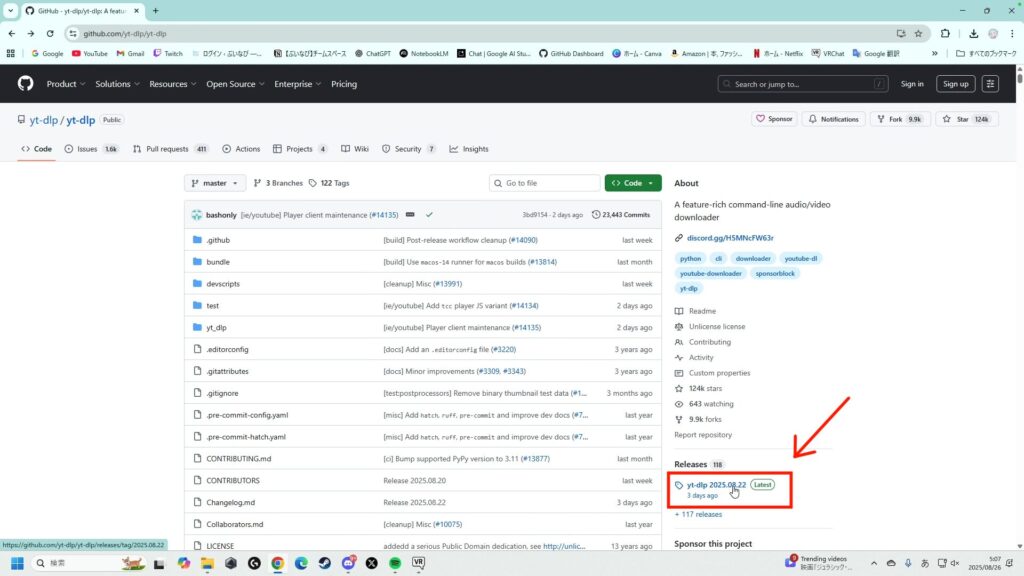Screen dimensions: 1024x576
Task: Open the green Code dropdown
Action: (632, 183)
